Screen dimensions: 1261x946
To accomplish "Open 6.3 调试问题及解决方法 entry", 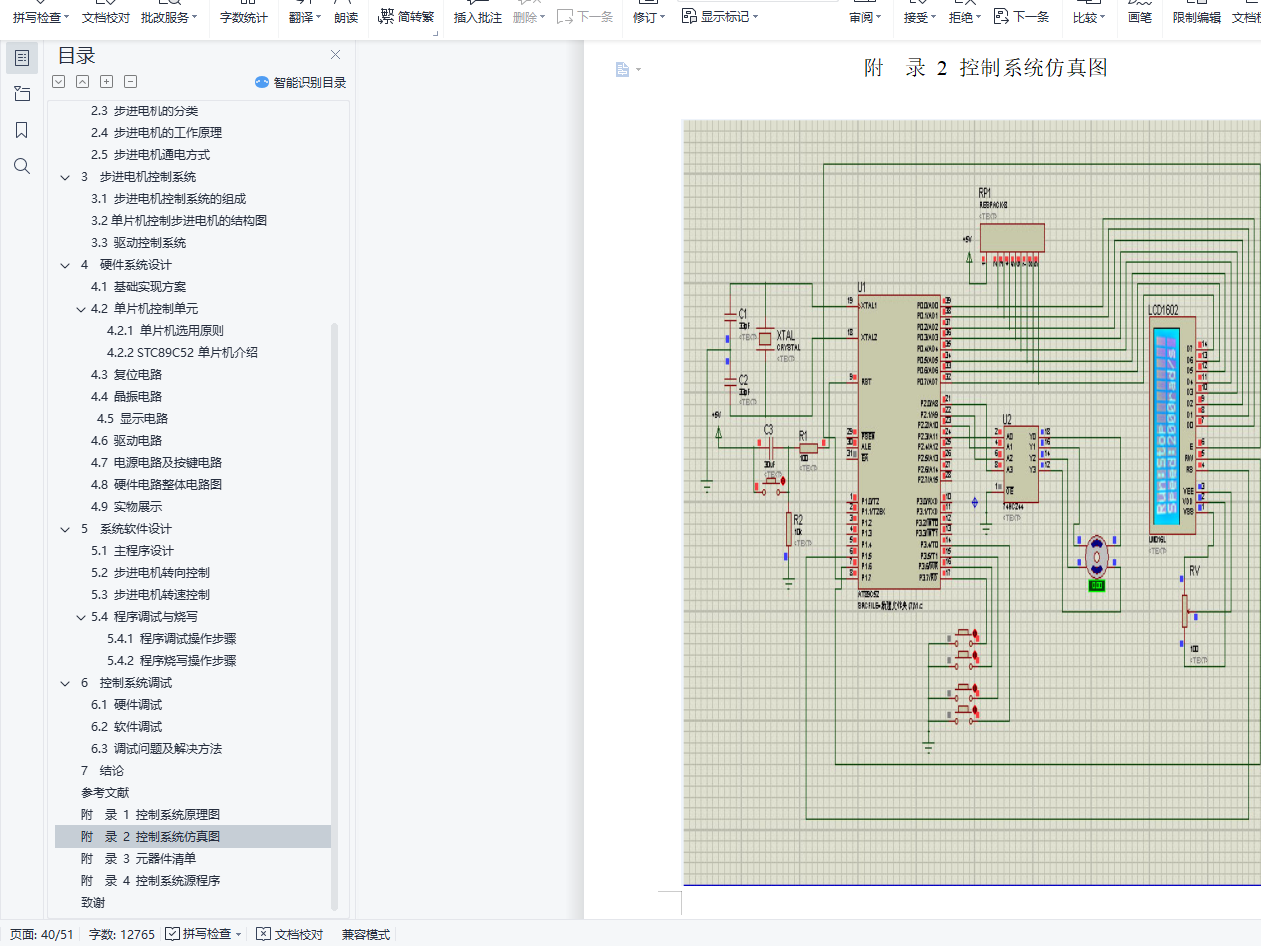I will click(x=156, y=749).
